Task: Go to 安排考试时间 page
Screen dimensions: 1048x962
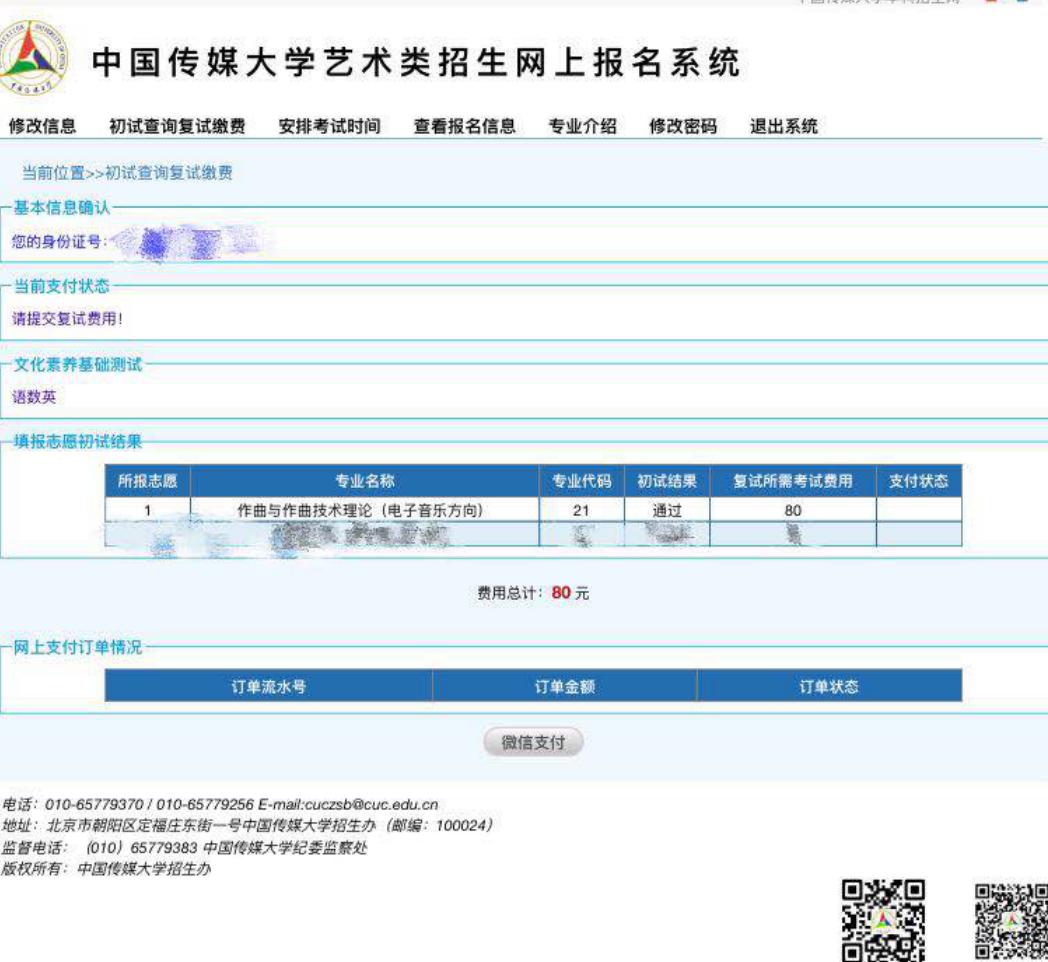Action: click(x=330, y=126)
